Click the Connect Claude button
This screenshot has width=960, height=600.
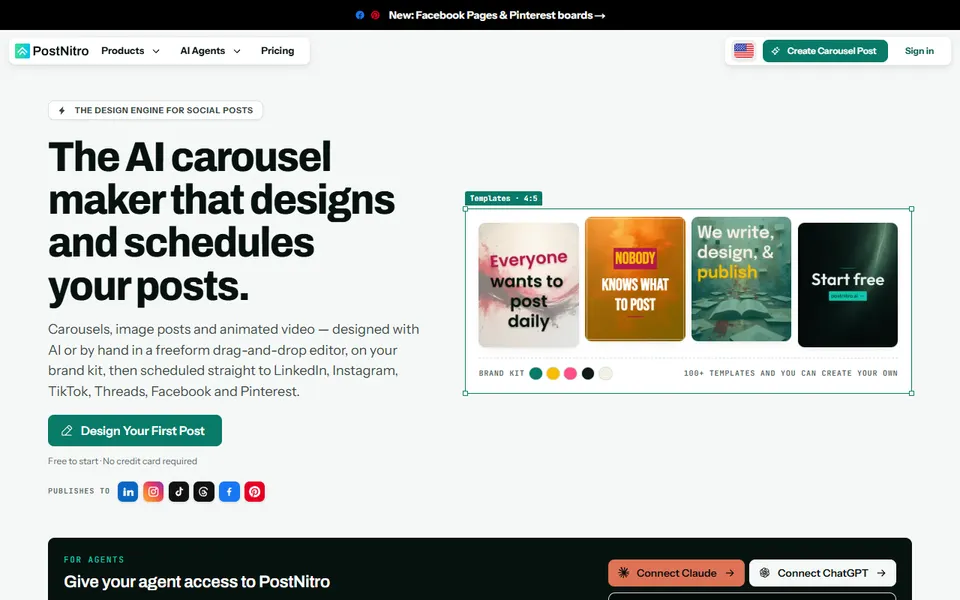pos(676,573)
